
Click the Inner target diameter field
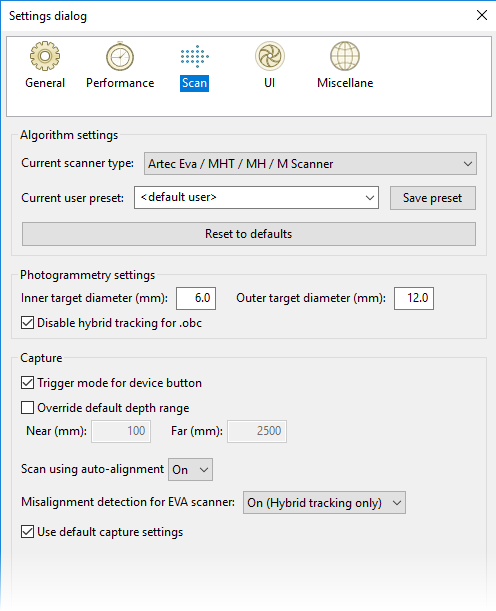point(196,298)
